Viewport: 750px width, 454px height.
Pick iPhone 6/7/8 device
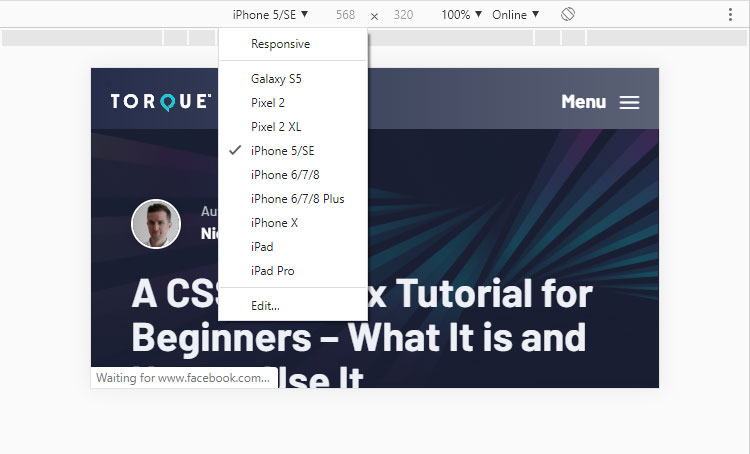pos(293,175)
